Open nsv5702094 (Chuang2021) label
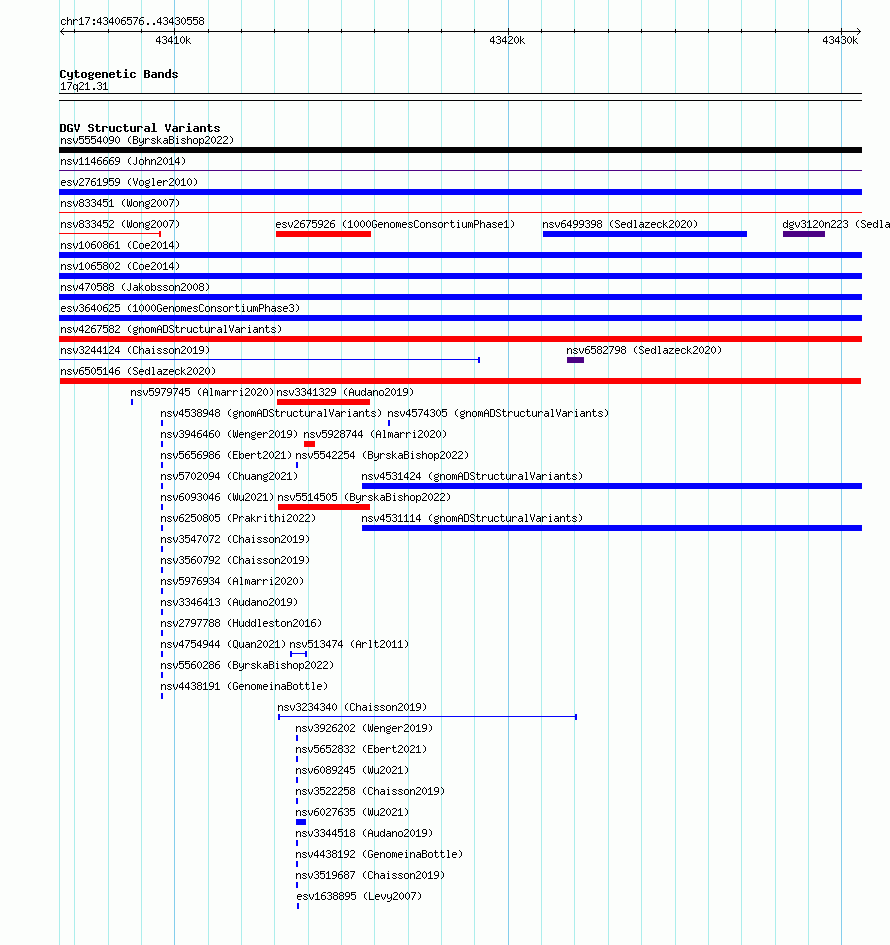 click(229, 477)
